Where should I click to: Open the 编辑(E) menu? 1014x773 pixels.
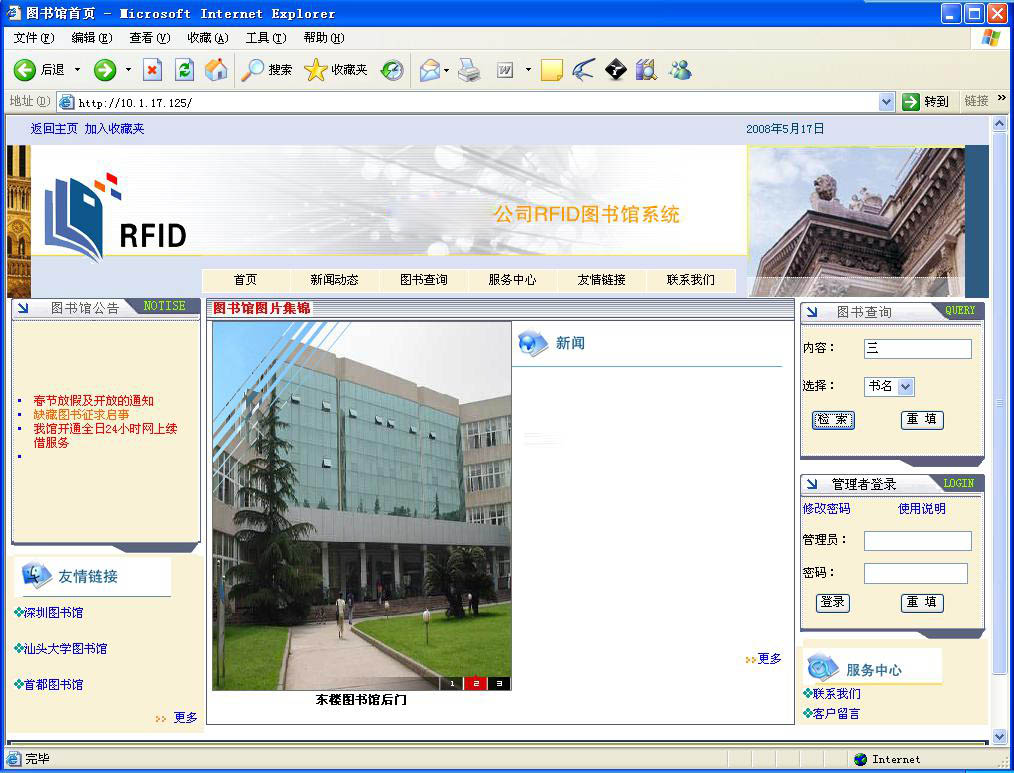[92, 38]
